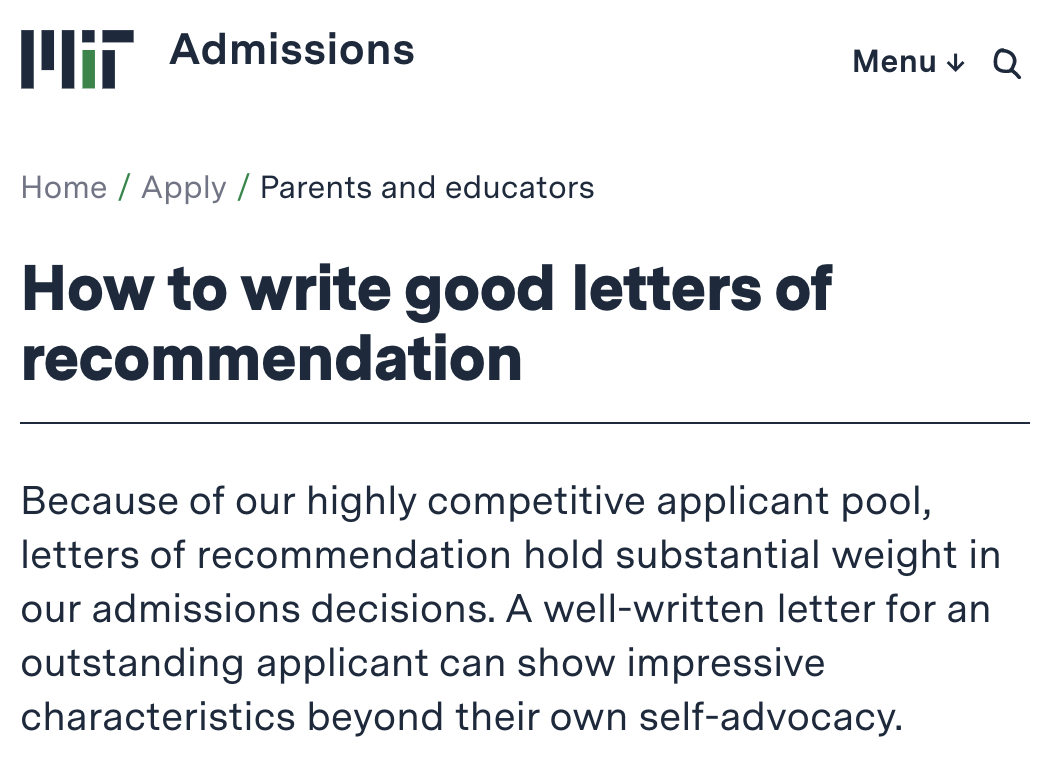
Task: Click the green slash after Home
Action: [124, 187]
